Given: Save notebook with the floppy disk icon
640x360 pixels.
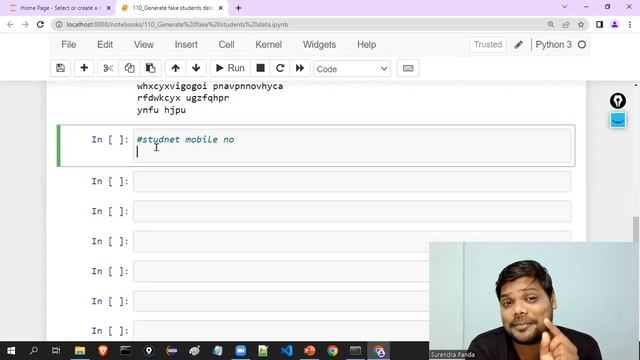Looking at the screenshot, I should pyautogui.click(x=60, y=68).
